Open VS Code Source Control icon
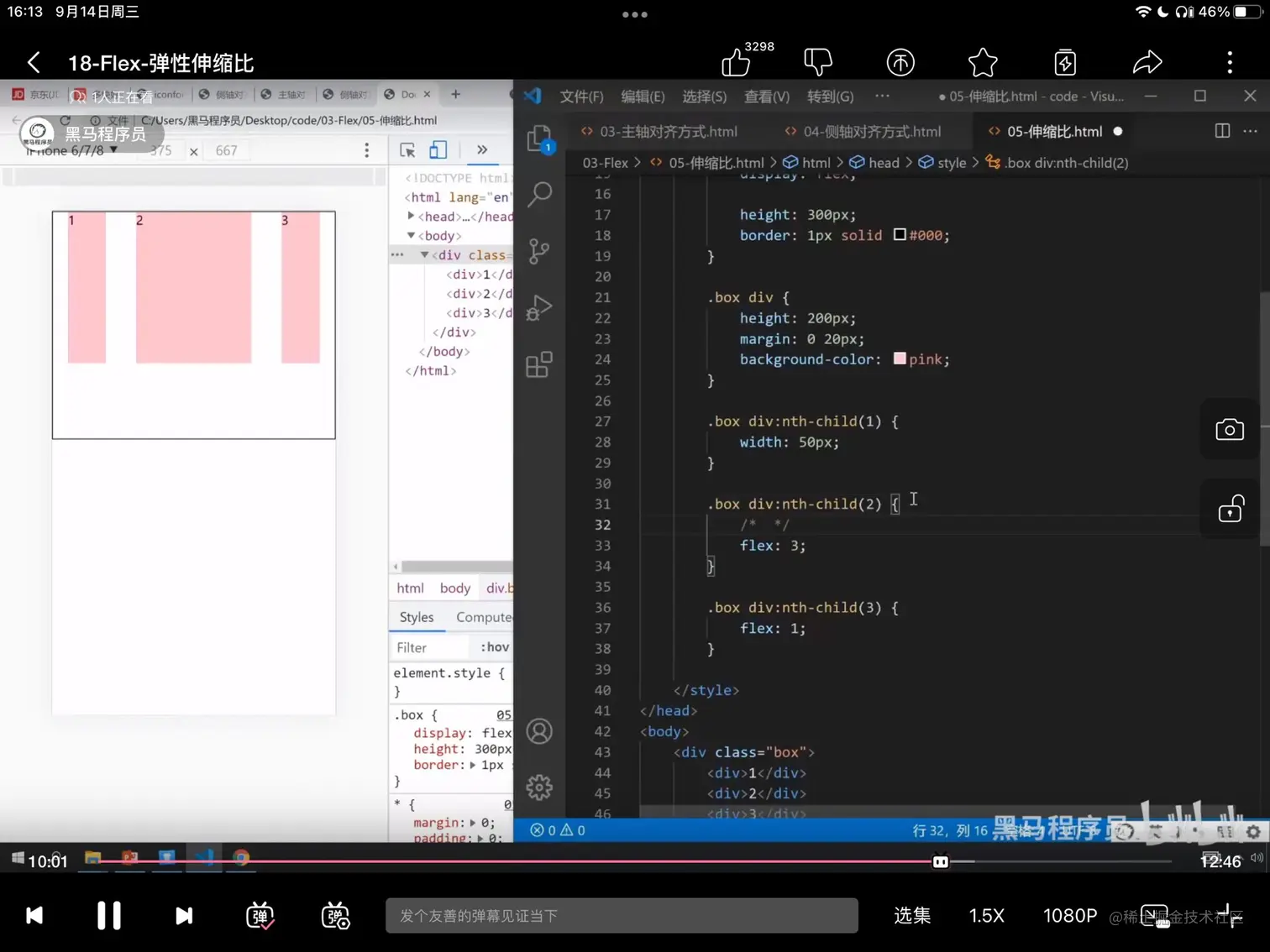Screen dimensions: 1270x952 coord(539,251)
